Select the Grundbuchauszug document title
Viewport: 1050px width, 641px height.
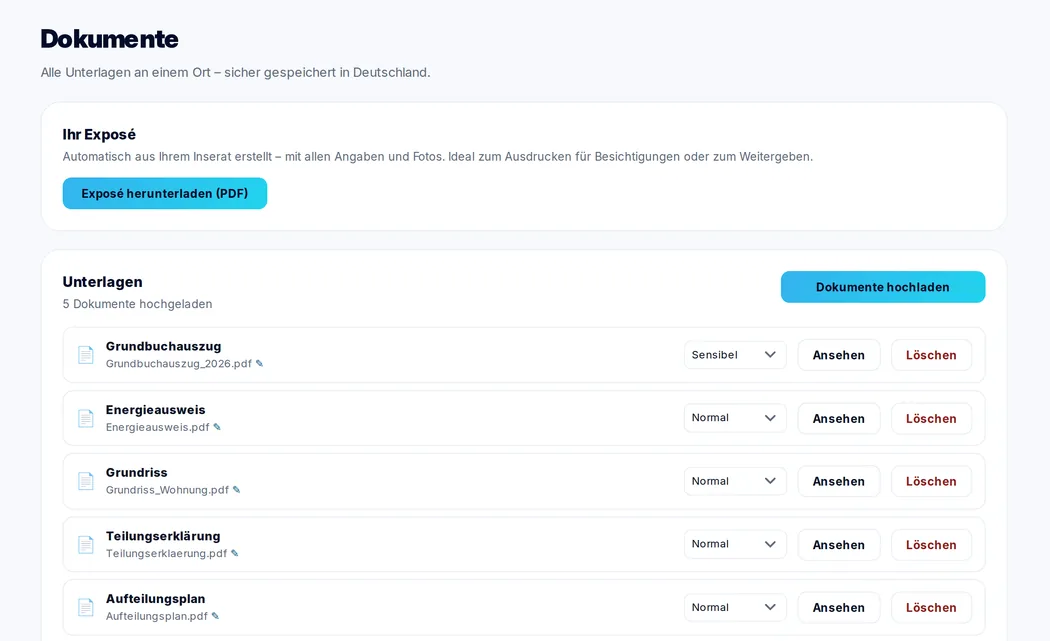163,346
